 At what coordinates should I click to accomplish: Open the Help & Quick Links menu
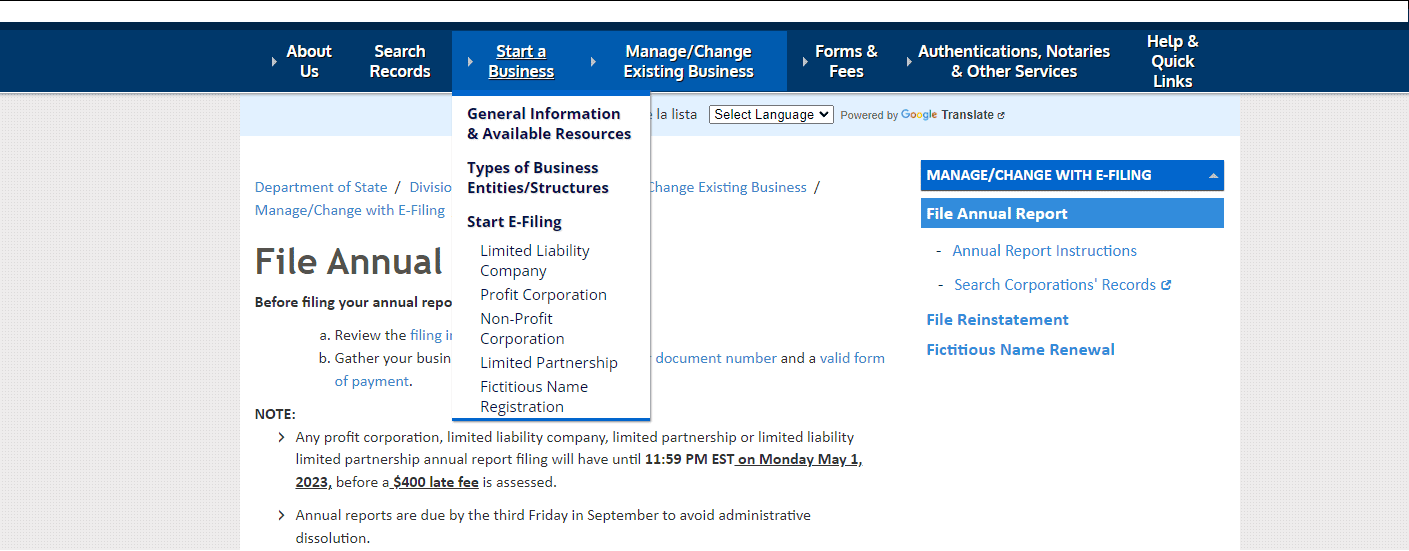(x=1172, y=62)
